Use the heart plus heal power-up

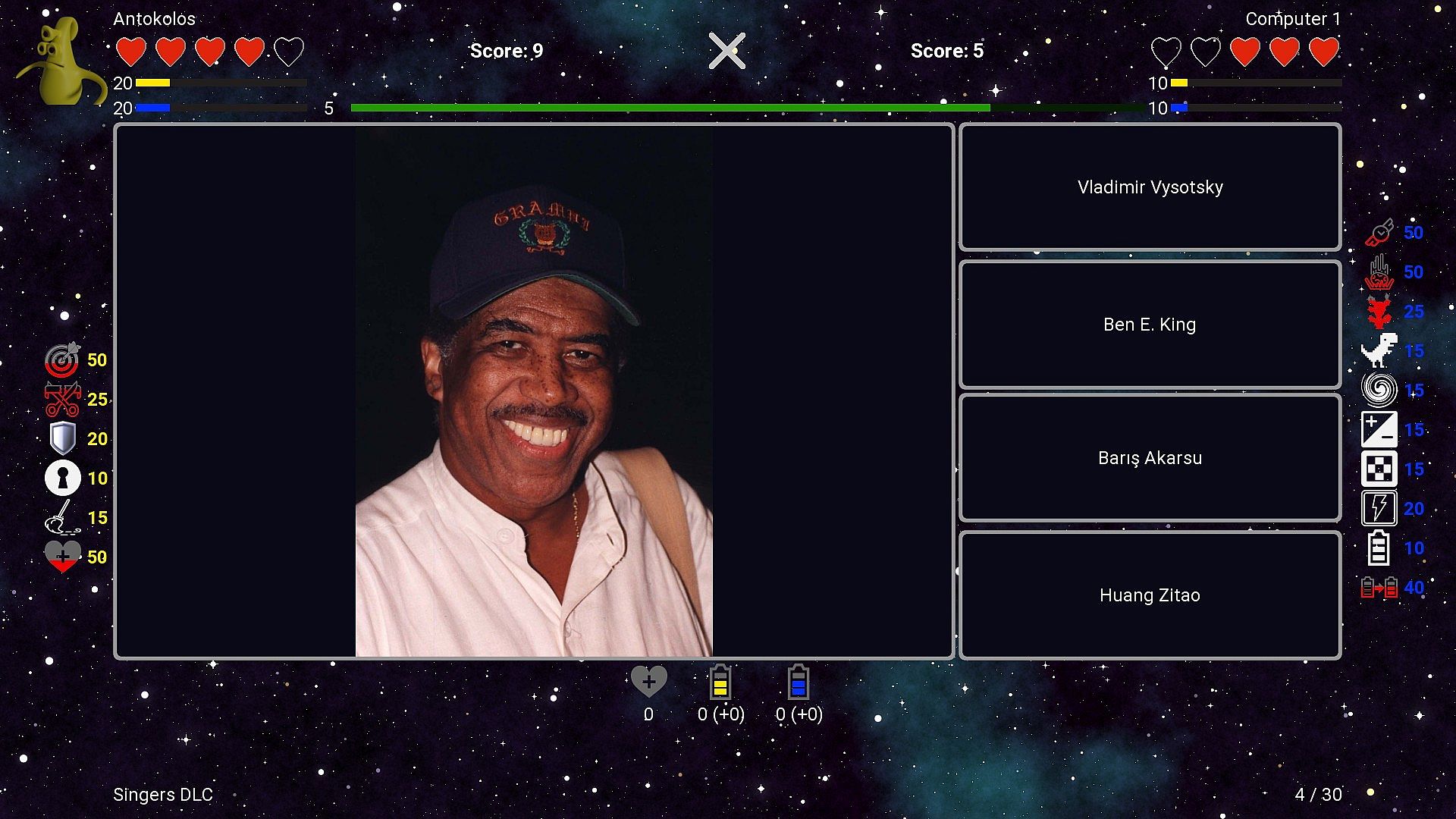(x=62, y=557)
